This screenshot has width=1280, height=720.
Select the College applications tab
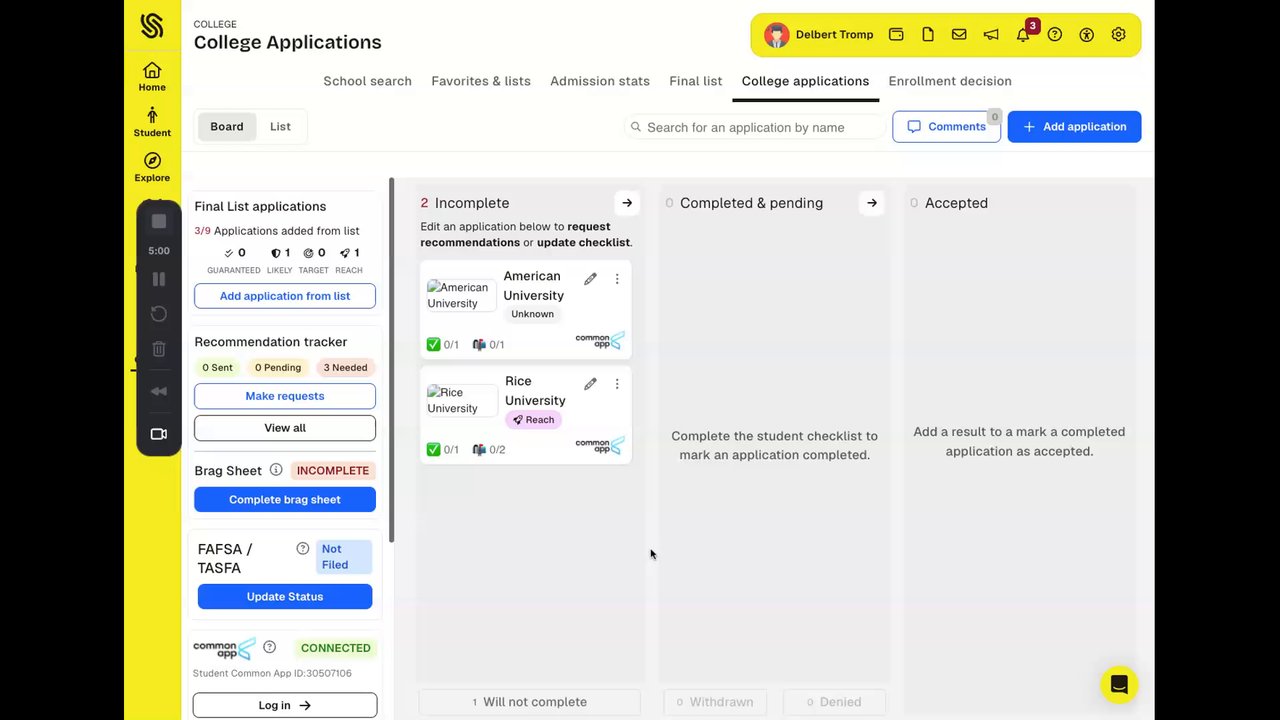click(x=805, y=81)
